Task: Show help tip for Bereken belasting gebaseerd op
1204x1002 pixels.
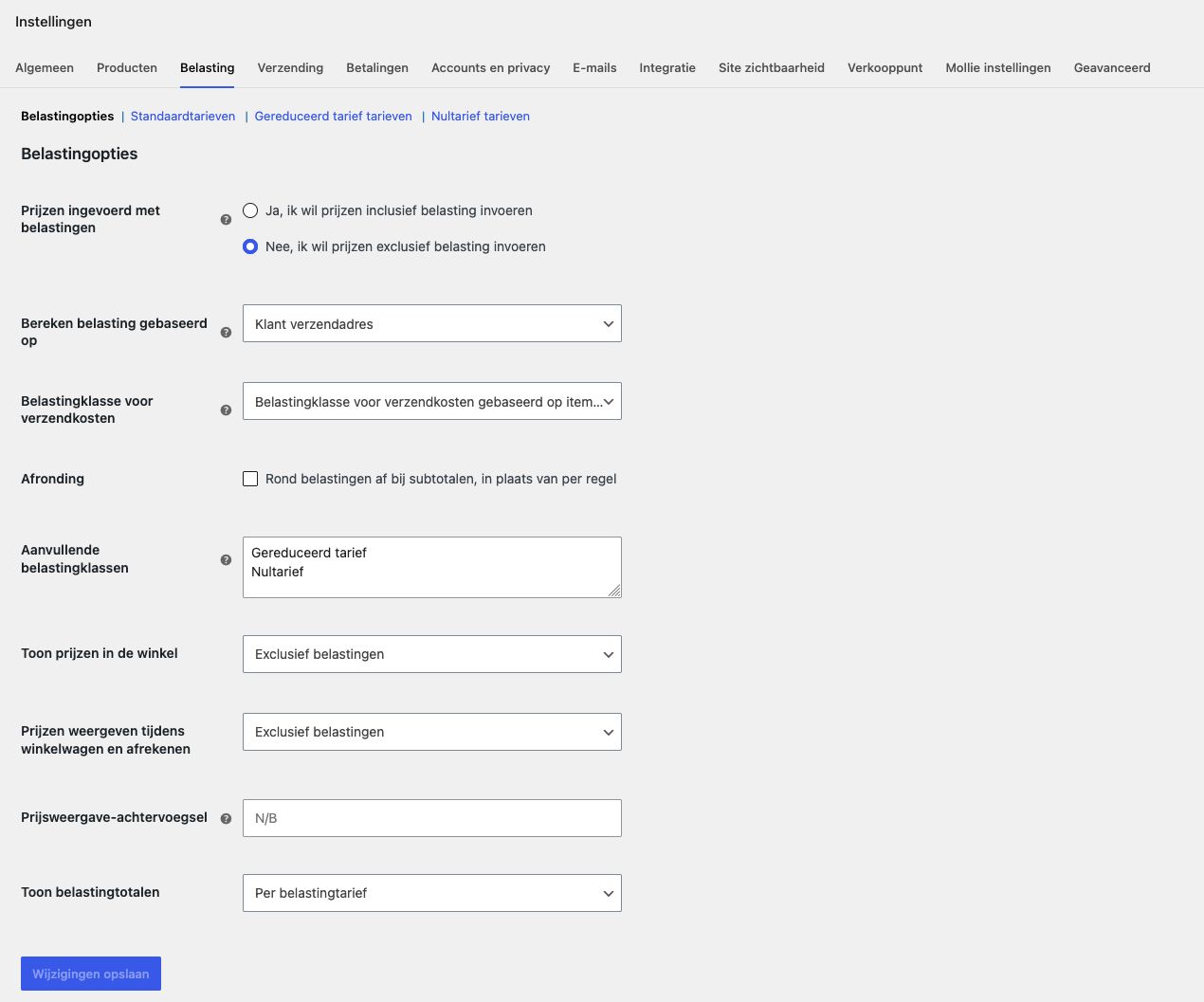Action: (226, 333)
